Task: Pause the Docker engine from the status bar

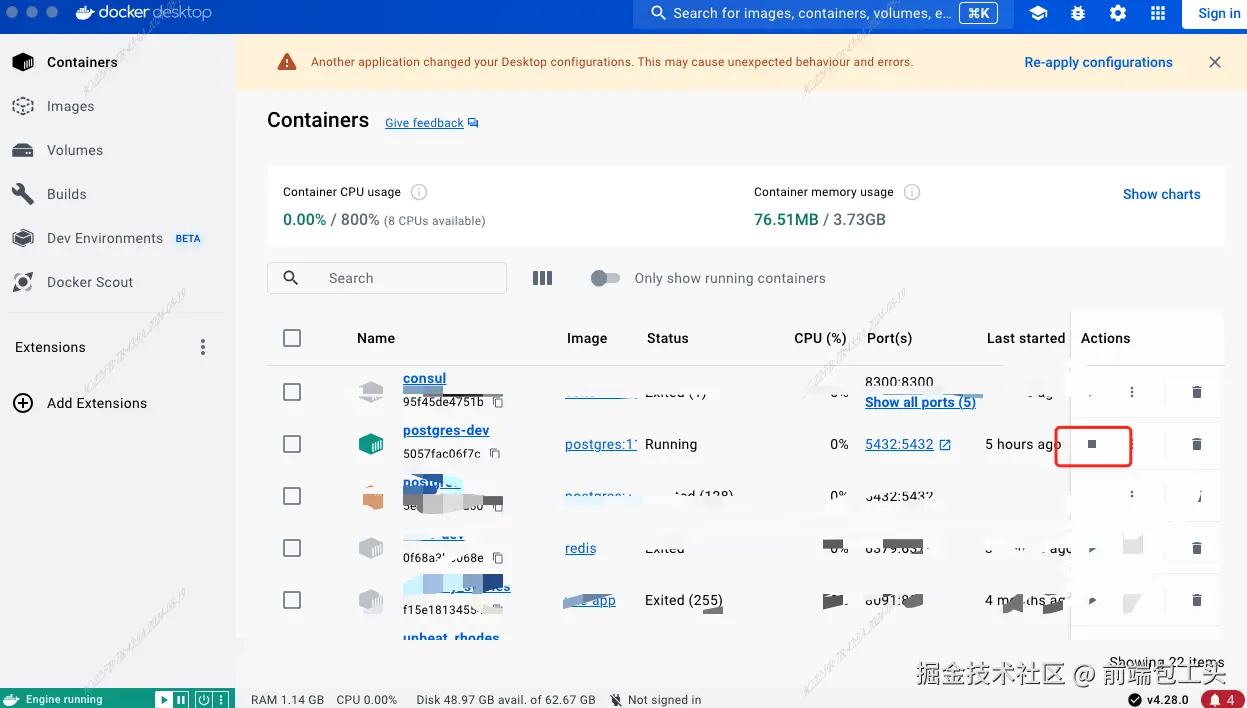Action: 181,699
